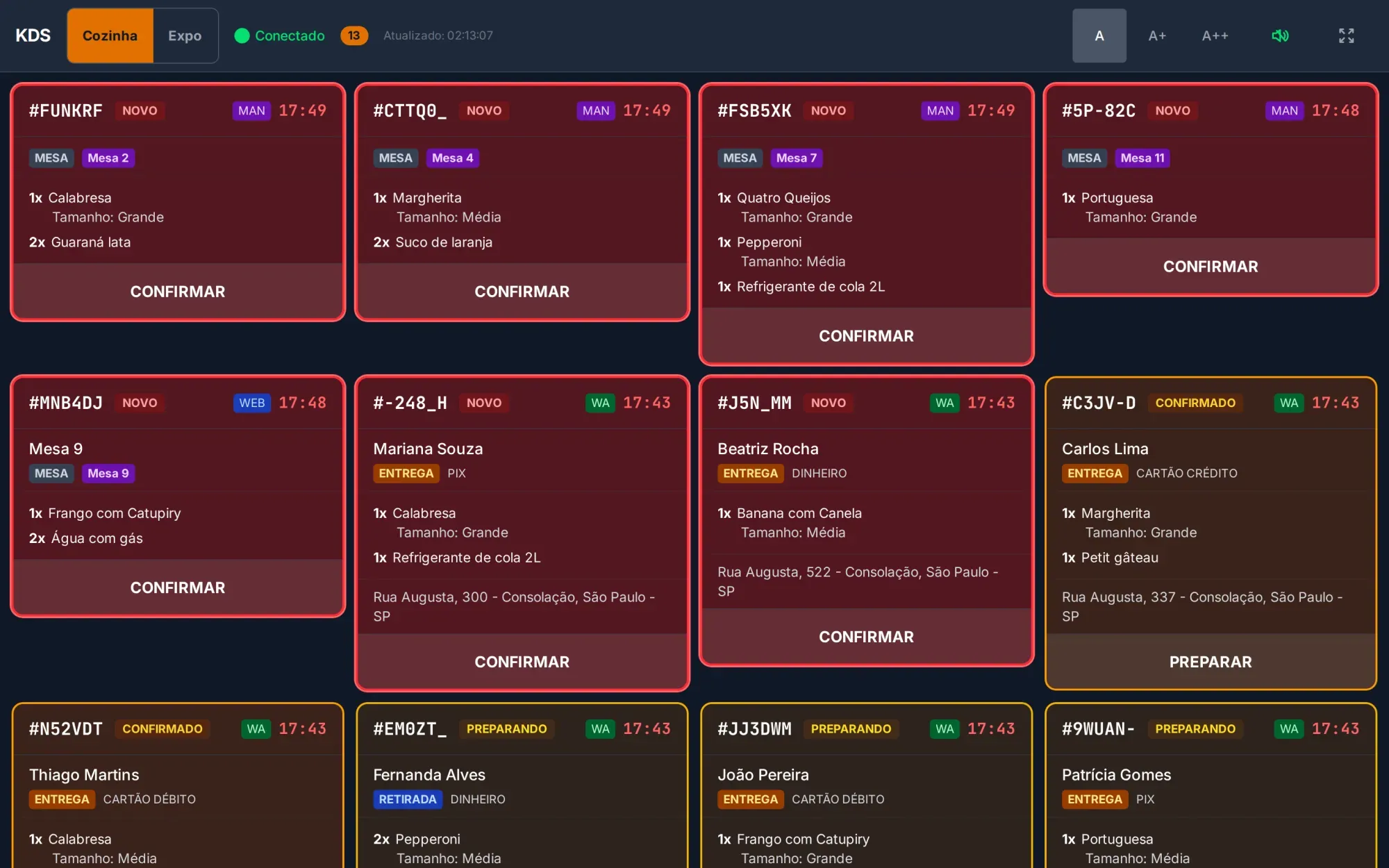
Task: Confirm order #MNB4DJ
Action: (178, 587)
